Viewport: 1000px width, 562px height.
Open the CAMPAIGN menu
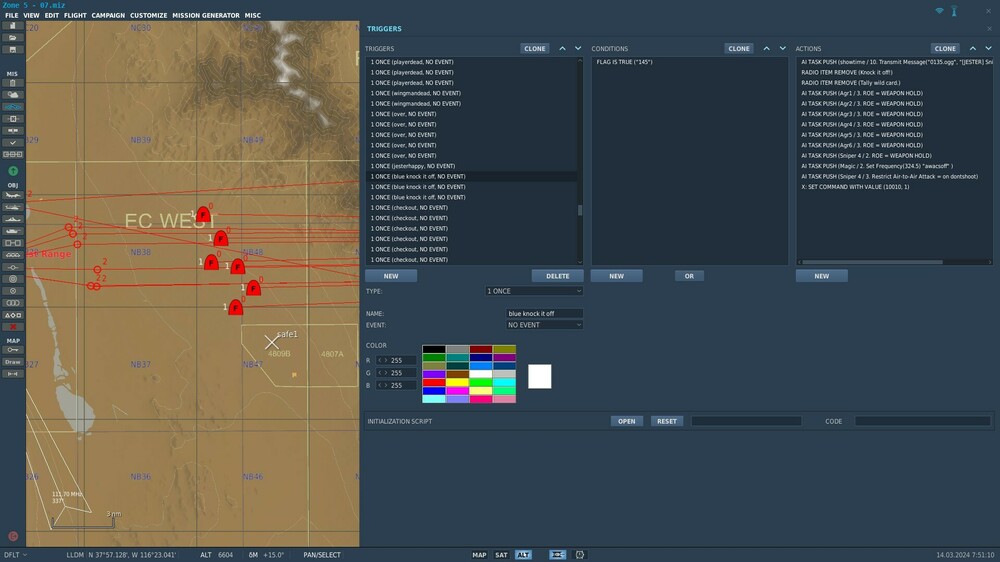point(108,16)
